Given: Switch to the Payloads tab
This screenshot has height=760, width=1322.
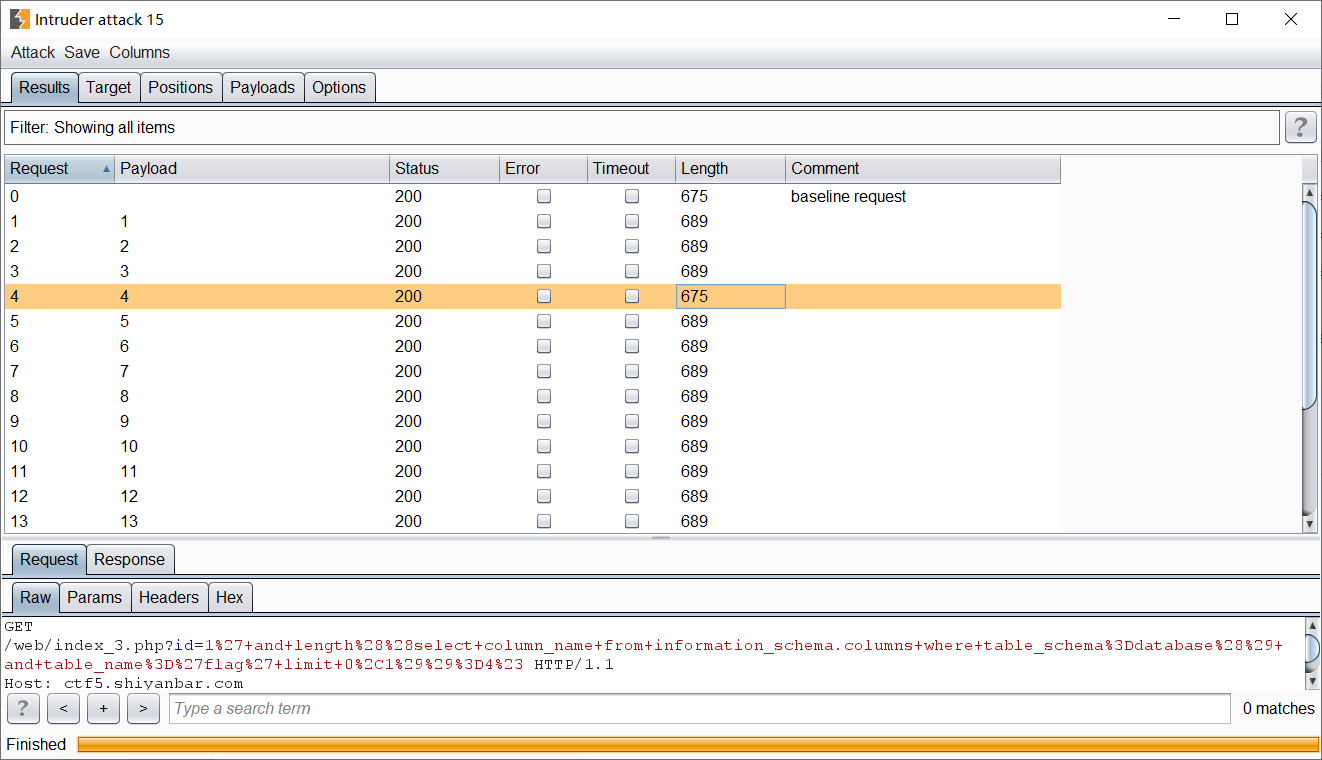Looking at the screenshot, I should (x=263, y=87).
